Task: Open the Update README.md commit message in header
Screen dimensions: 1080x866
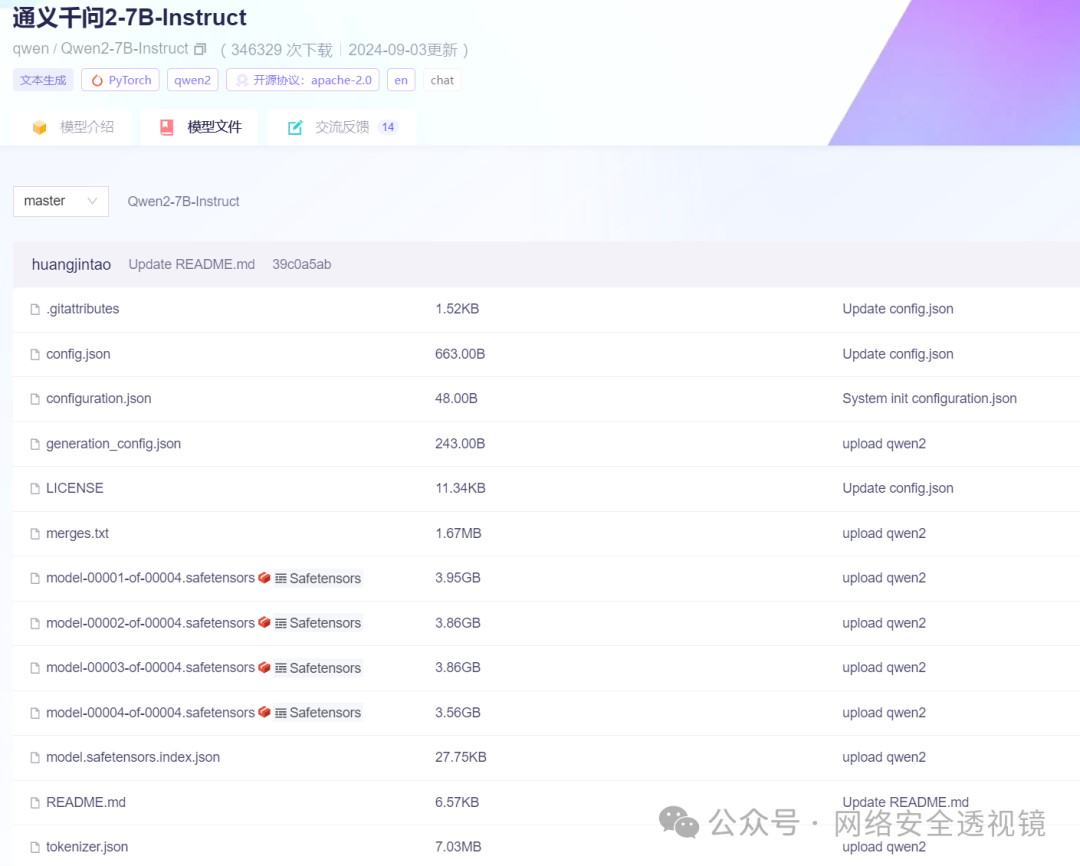Action: [191, 265]
